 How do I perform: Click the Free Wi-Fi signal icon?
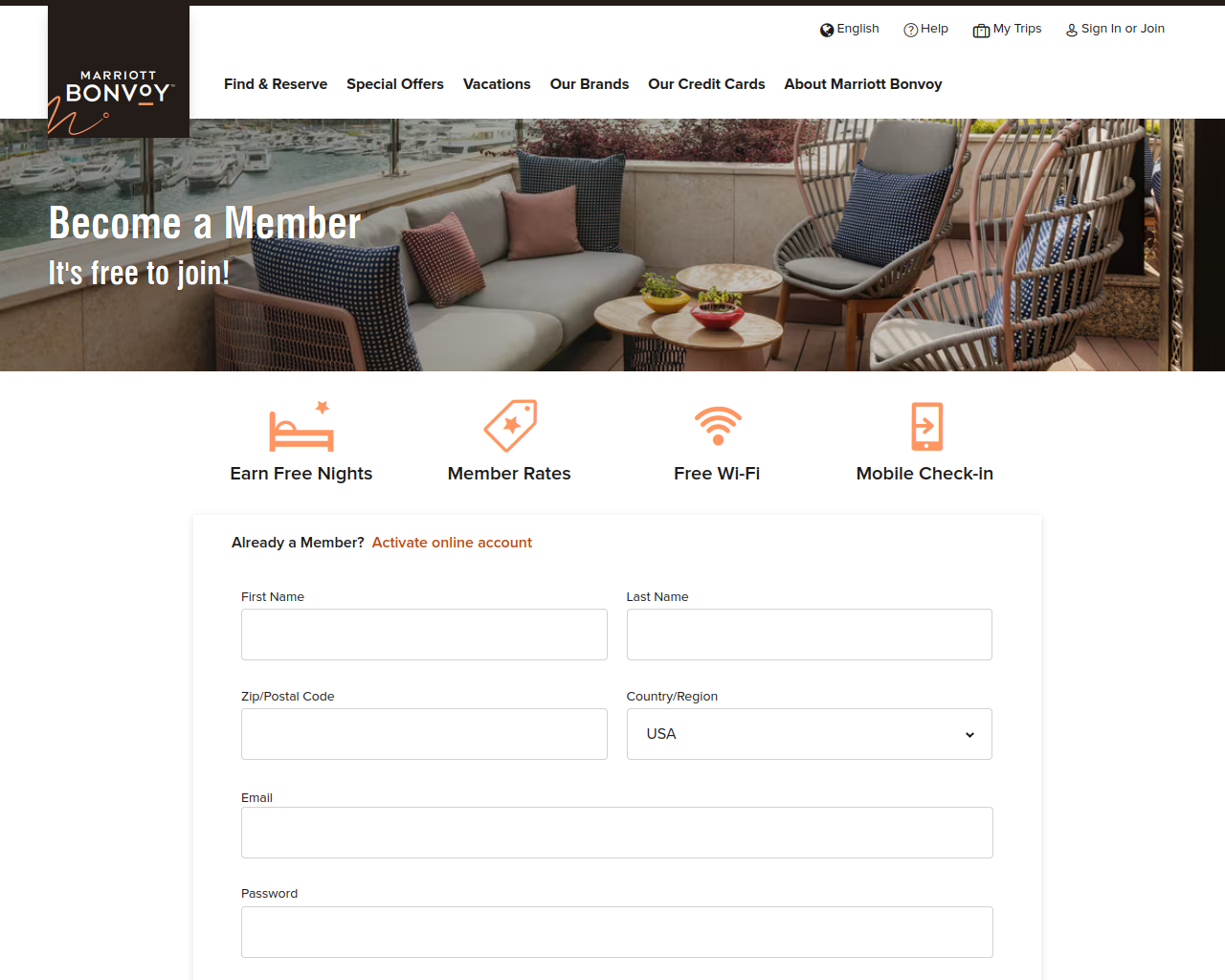coord(718,426)
